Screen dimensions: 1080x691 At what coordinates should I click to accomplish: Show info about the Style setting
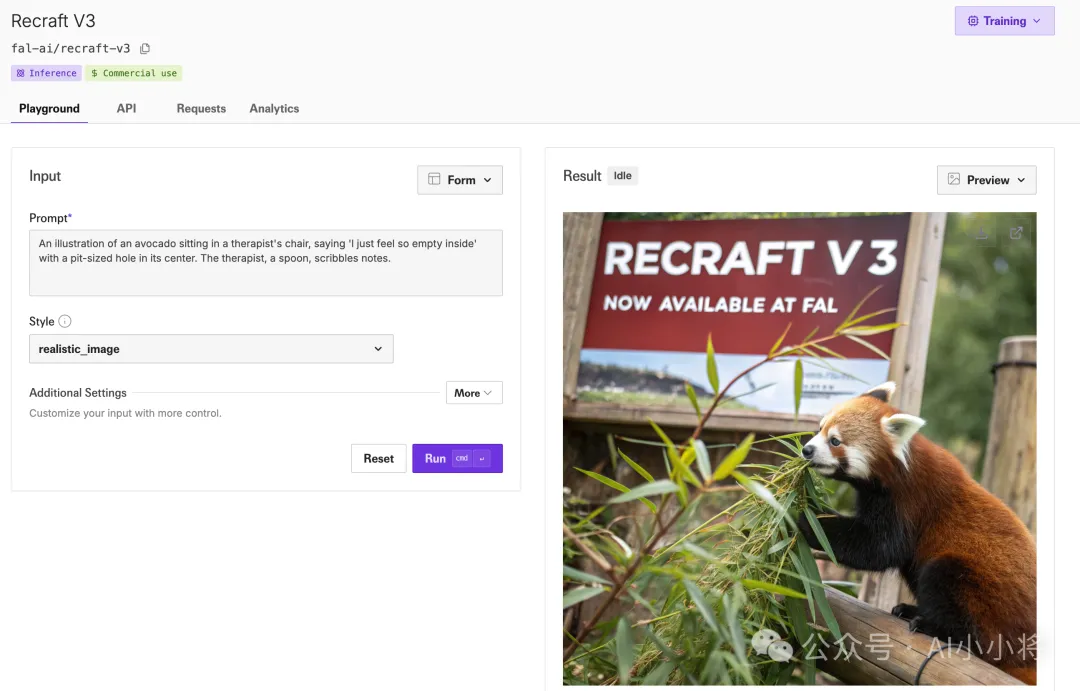tap(65, 321)
